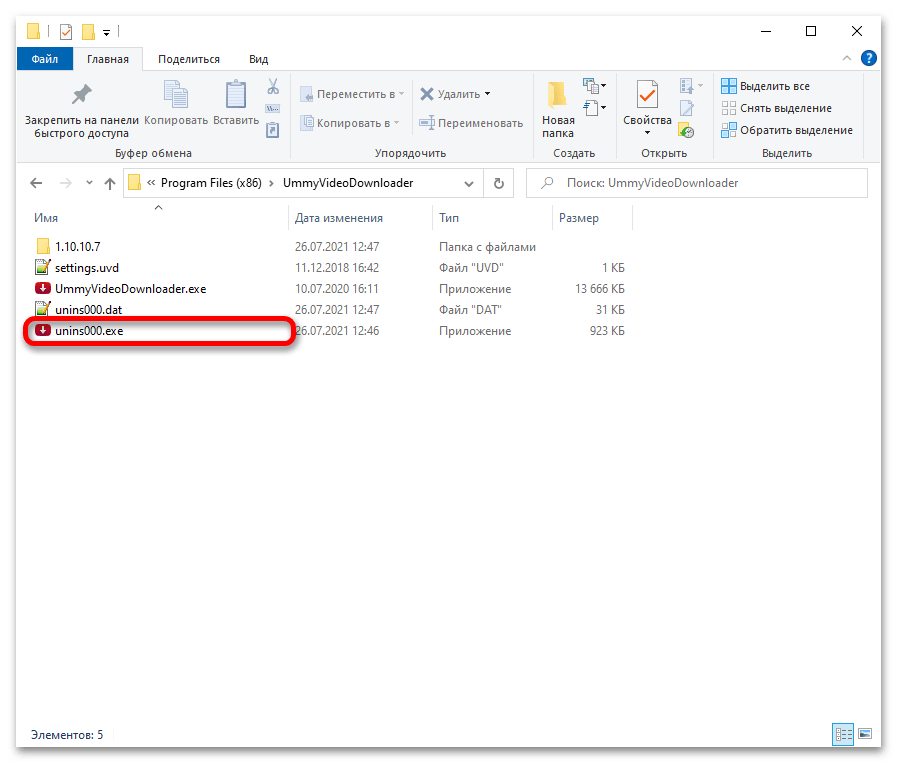Switch to the Вид ribbon tab
The height and width of the screenshot is (763, 897).
click(259, 59)
